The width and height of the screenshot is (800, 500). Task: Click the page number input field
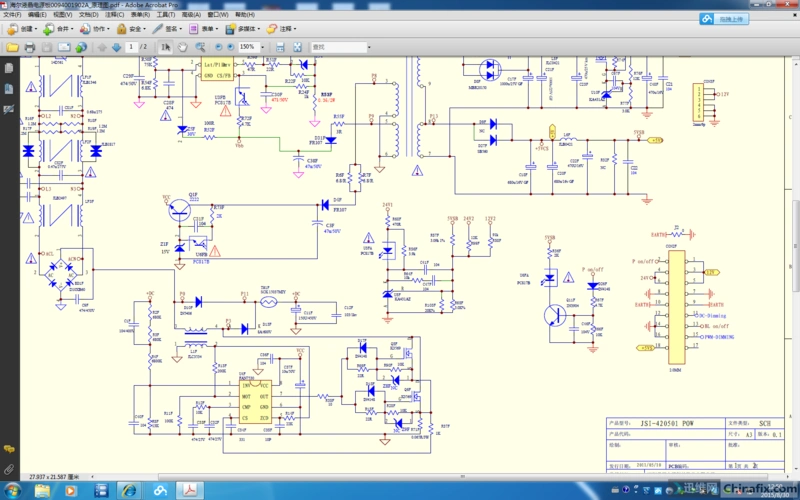click(x=130, y=47)
